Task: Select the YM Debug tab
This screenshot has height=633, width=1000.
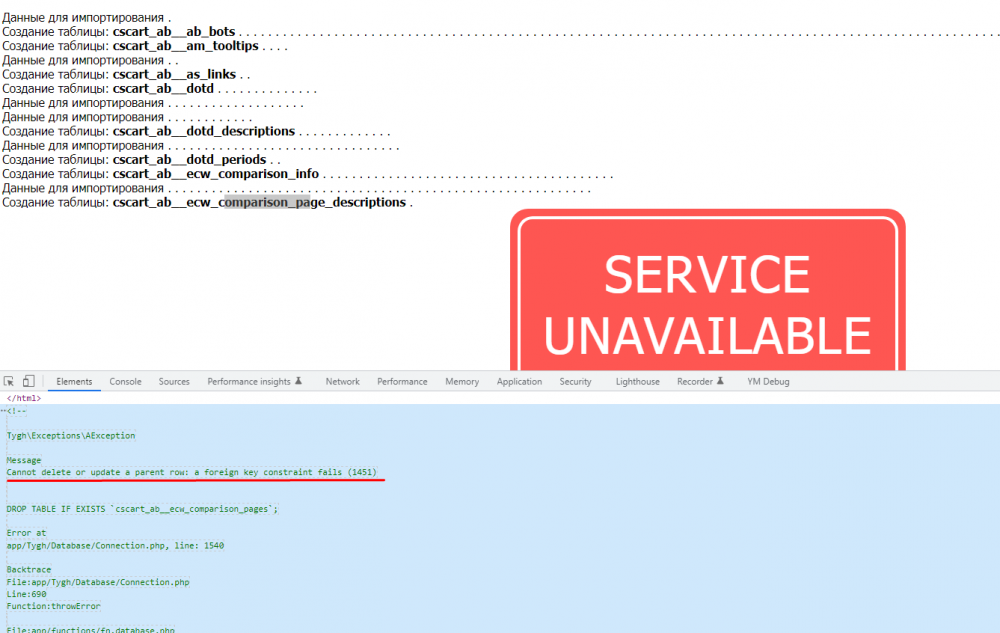Action: [768, 381]
